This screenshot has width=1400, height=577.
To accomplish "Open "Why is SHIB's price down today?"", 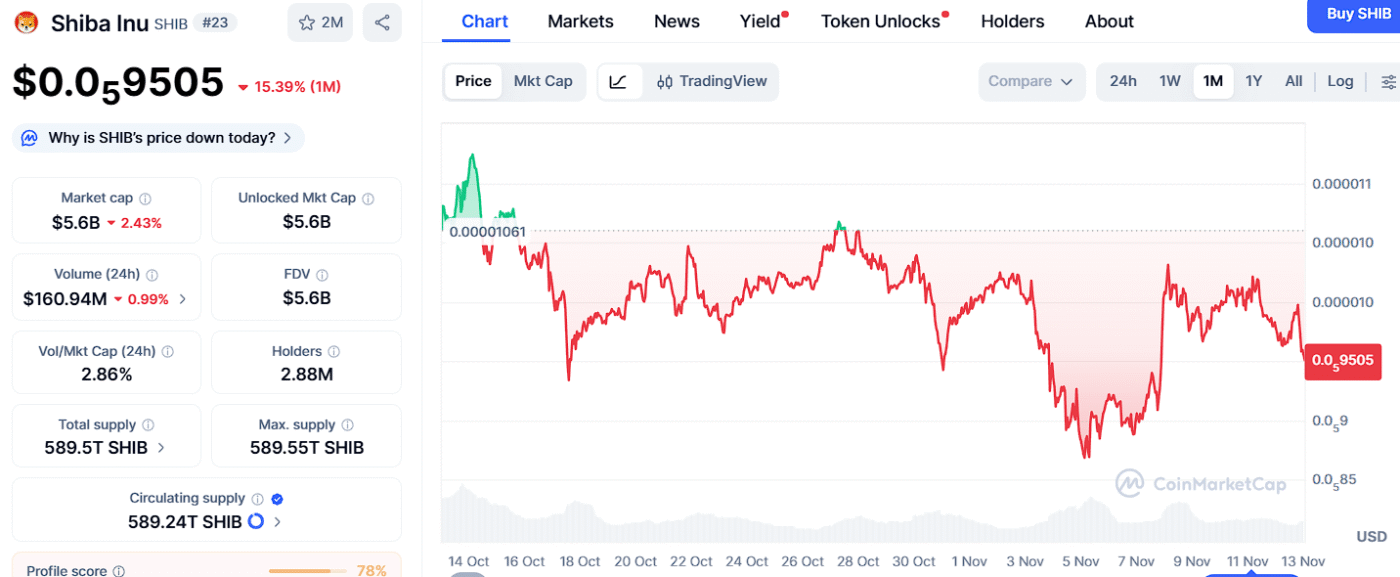I will [x=160, y=138].
